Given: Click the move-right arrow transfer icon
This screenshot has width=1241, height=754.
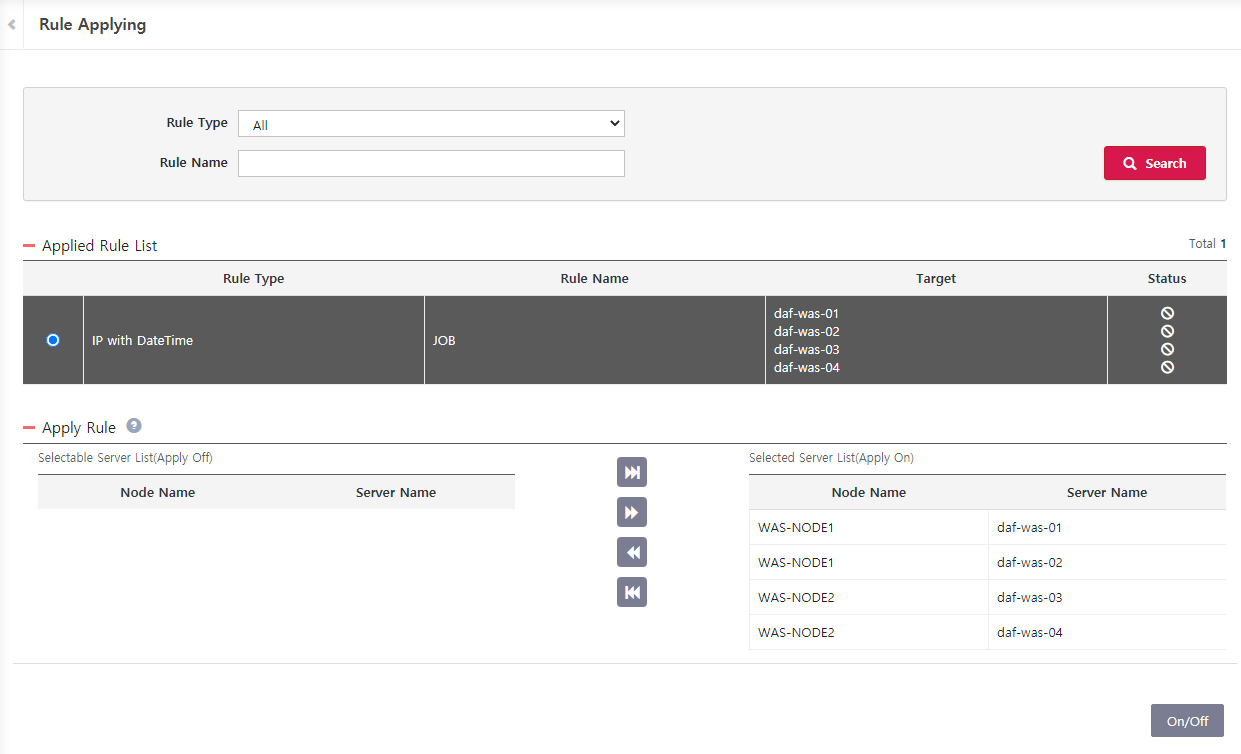Looking at the screenshot, I should 631,512.
